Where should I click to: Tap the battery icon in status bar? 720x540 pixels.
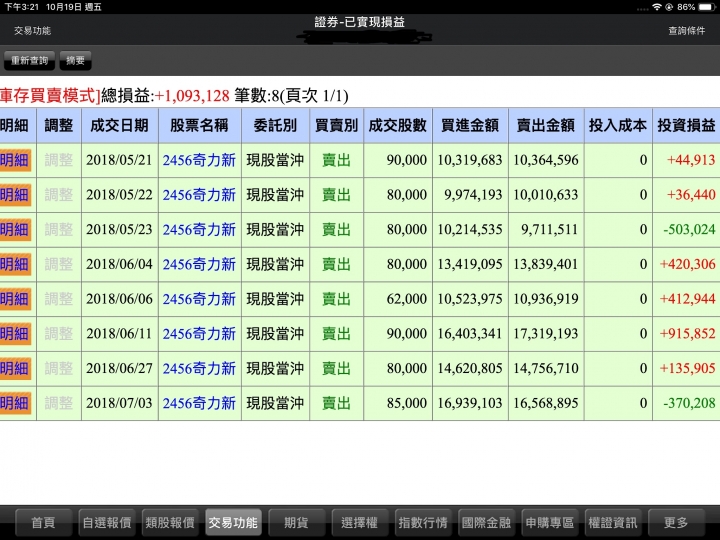point(707,7)
